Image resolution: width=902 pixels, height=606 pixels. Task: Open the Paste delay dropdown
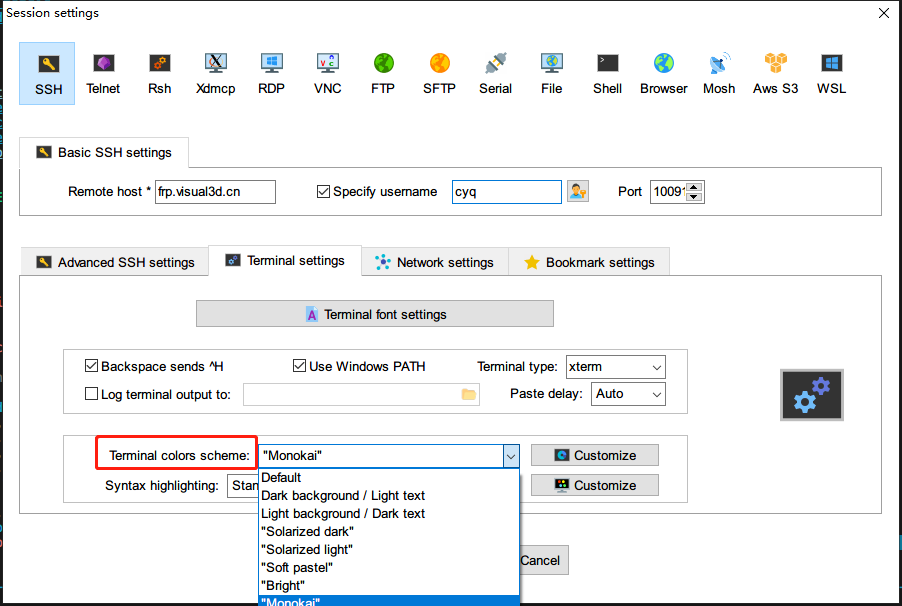(655, 394)
